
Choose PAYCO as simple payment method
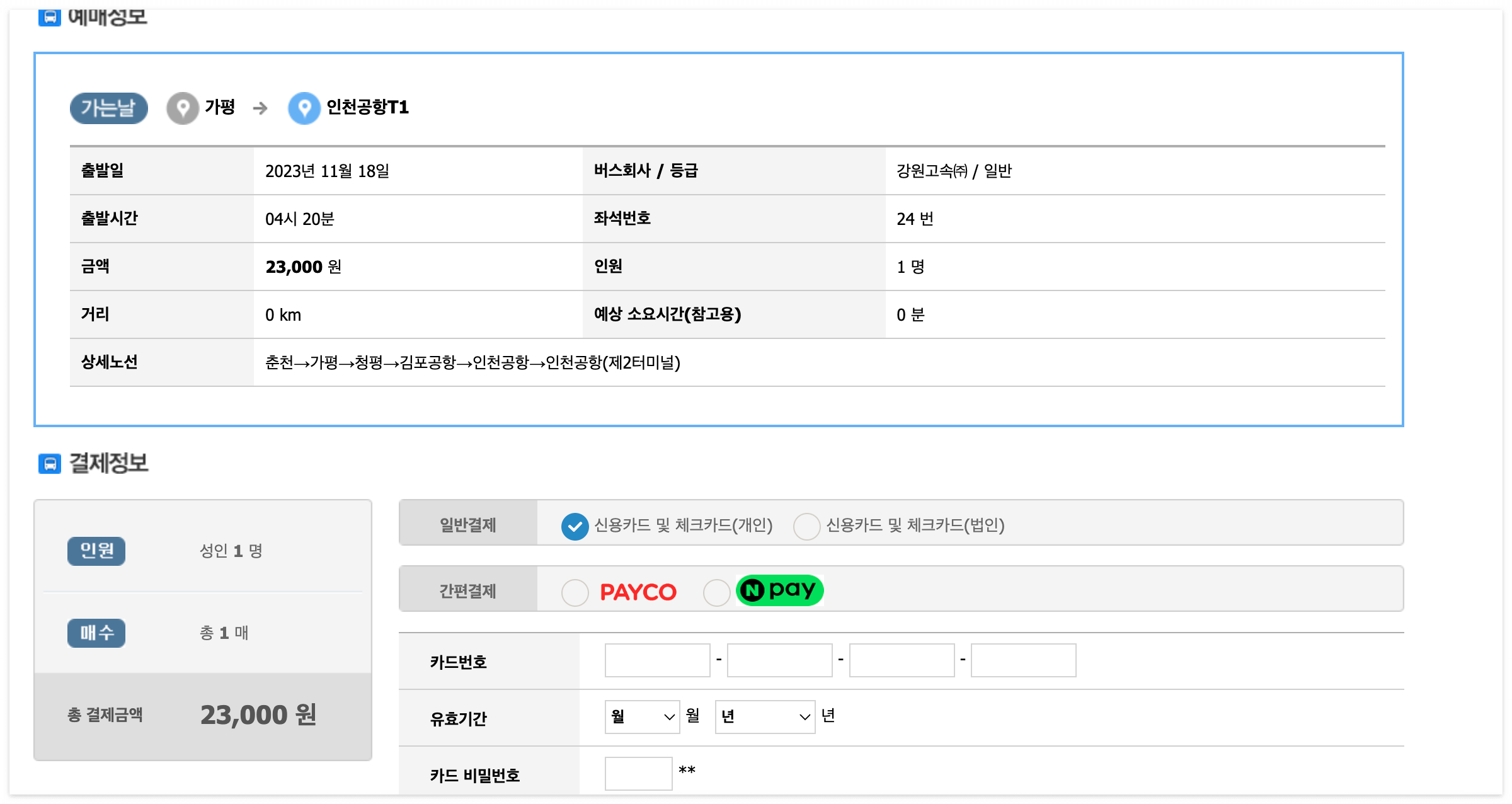pos(575,591)
